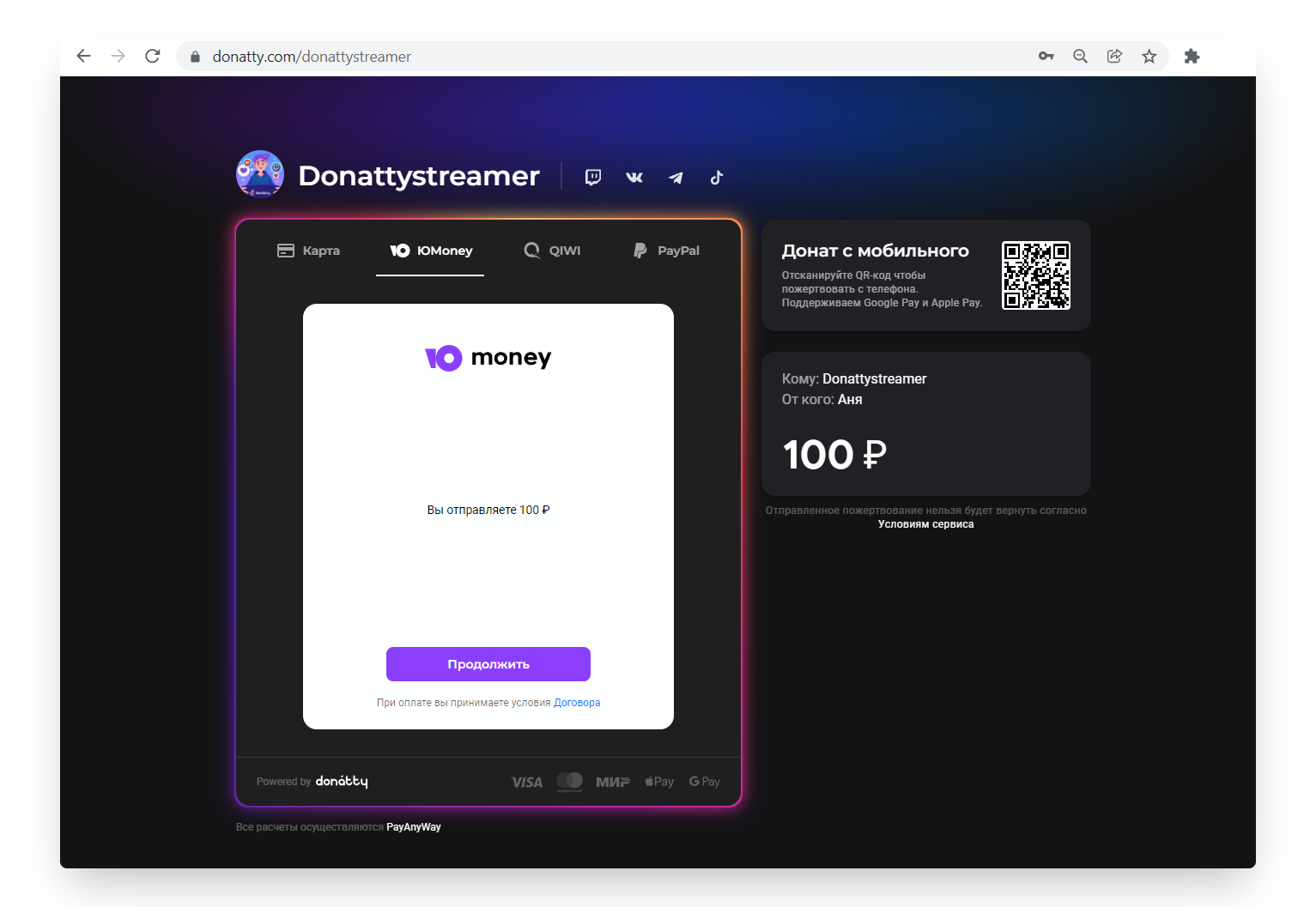Click the Donattystreamer avatar picture
Image resolution: width=1316 pixels, height=907 pixels.
tap(260, 174)
